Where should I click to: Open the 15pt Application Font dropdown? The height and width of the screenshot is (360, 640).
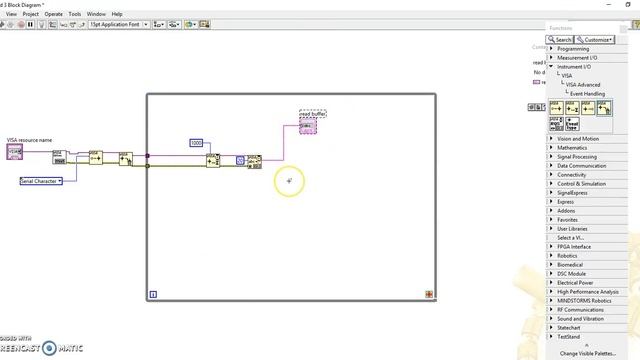pos(119,24)
